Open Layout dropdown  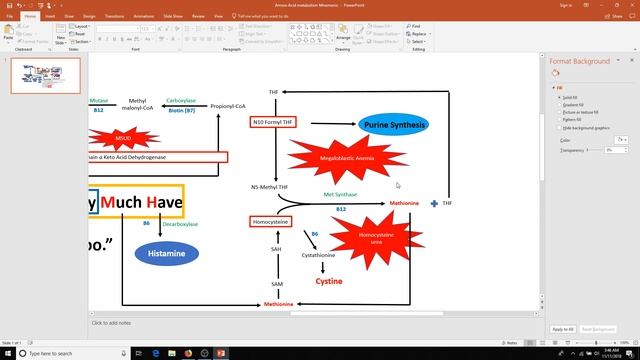[x=80, y=26]
